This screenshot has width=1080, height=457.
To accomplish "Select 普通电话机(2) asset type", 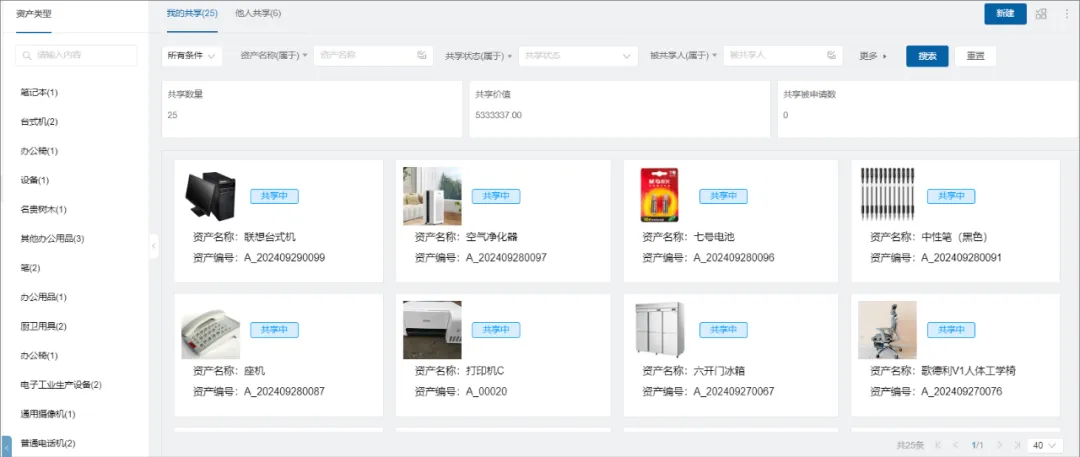I will (48, 443).
